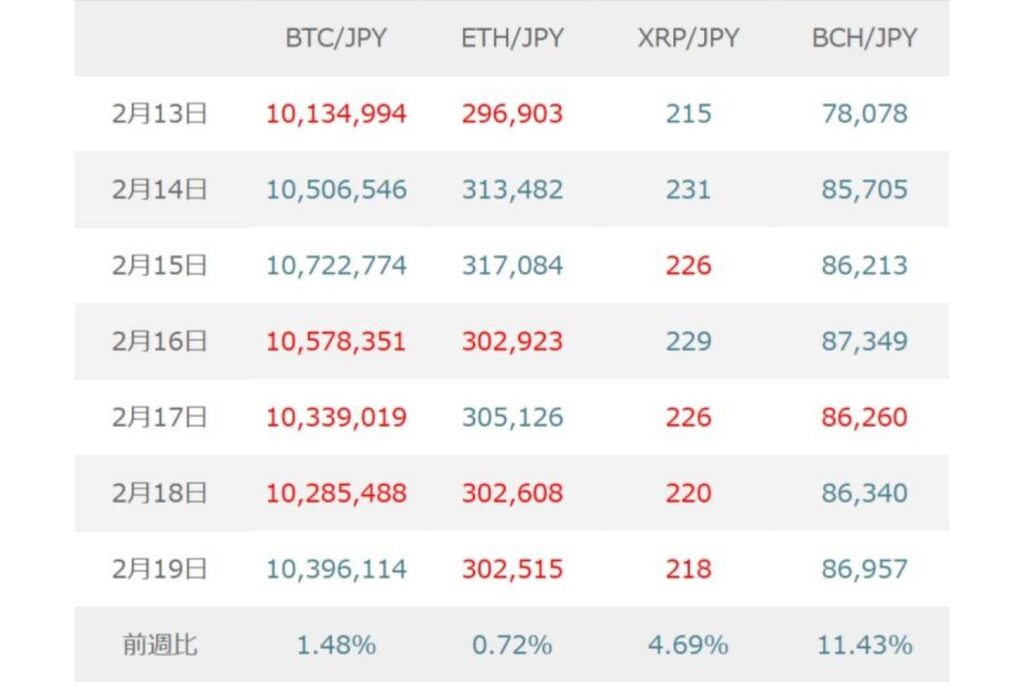Click the XRP/JPY column header

tap(688, 38)
